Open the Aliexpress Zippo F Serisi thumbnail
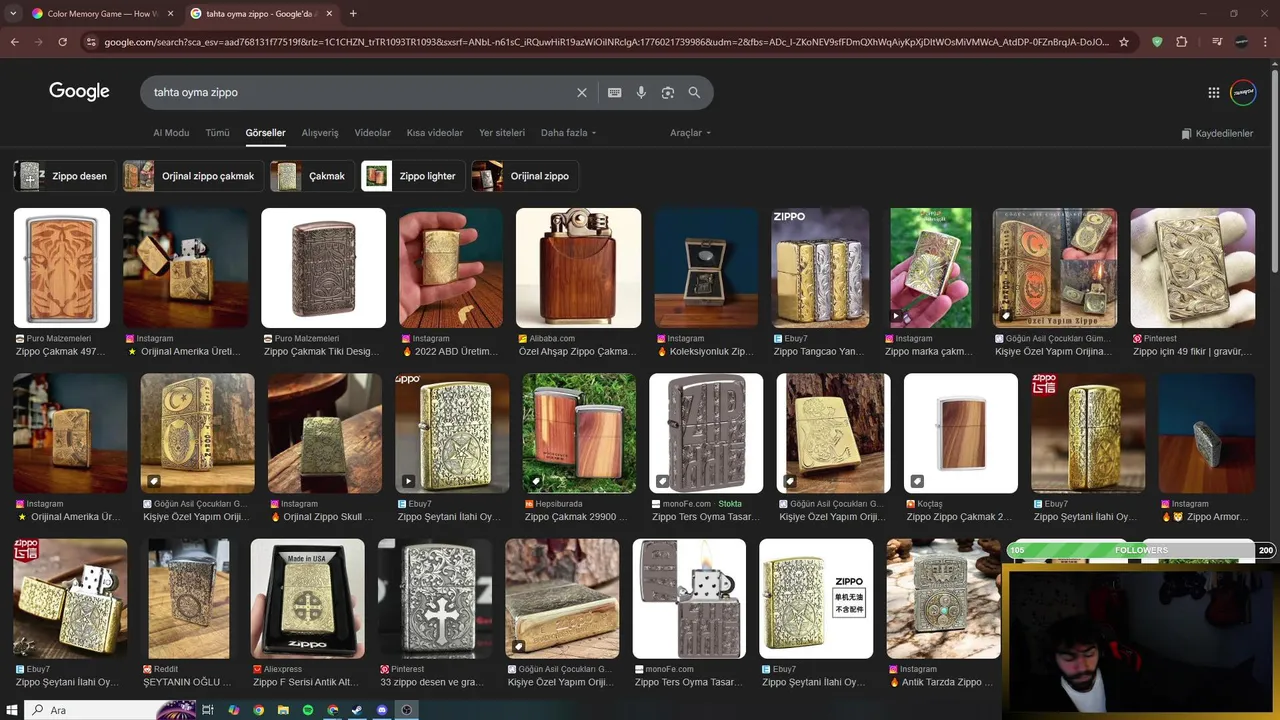This screenshot has height=720, width=1280. click(308, 599)
